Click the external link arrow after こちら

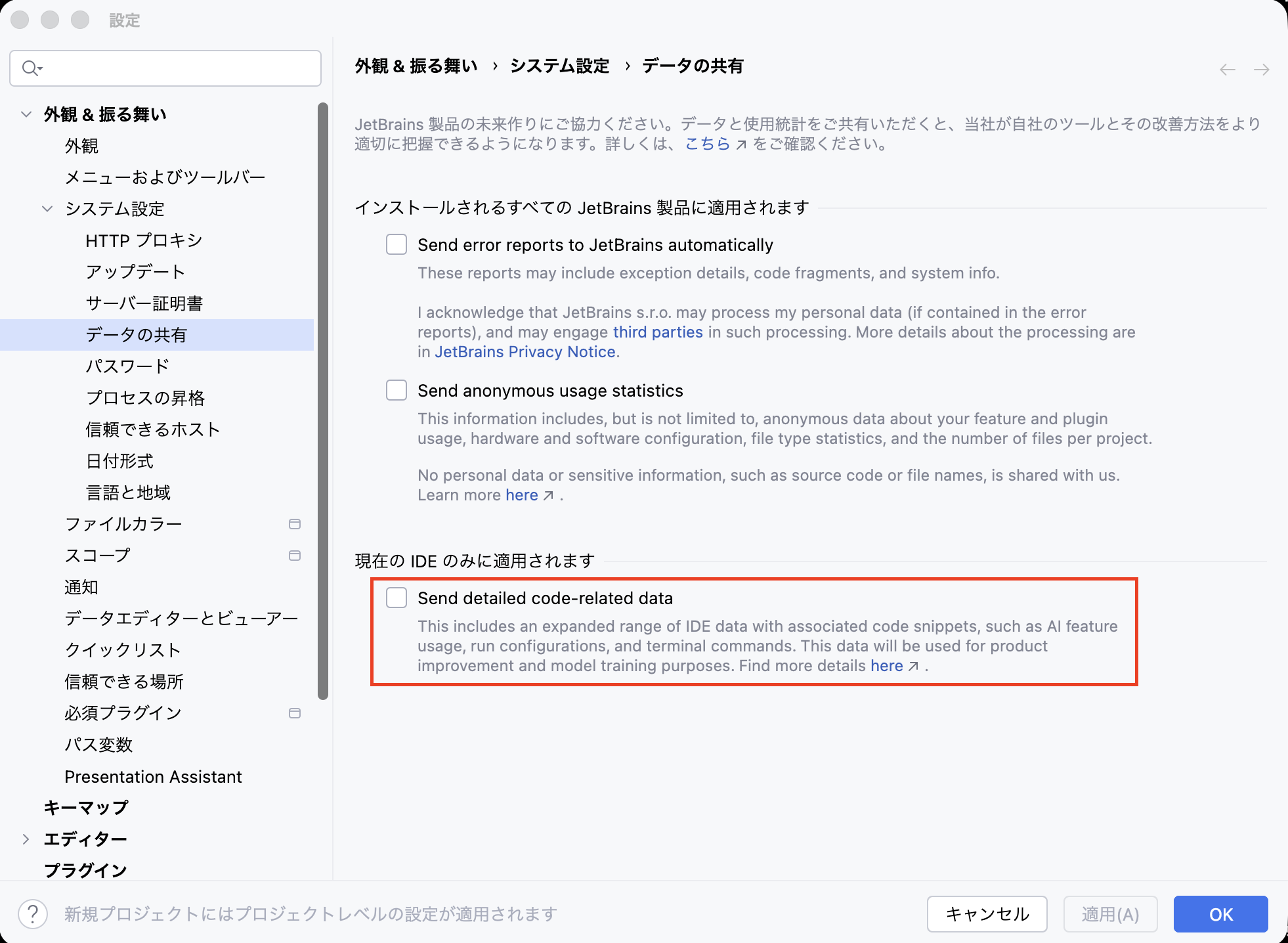tap(741, 144)
